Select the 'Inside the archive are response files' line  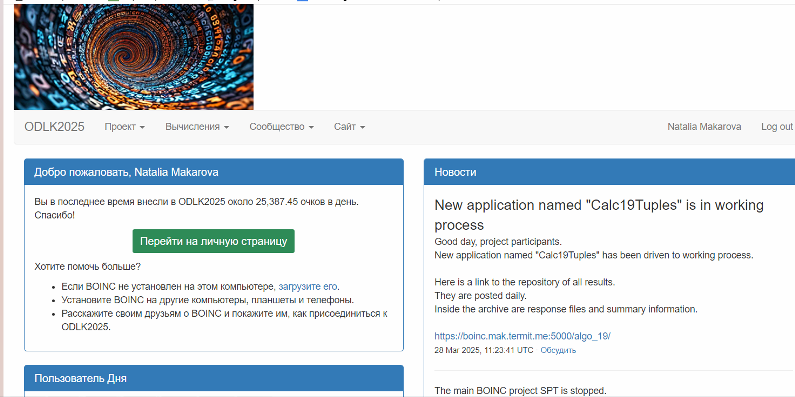point(566,309)
